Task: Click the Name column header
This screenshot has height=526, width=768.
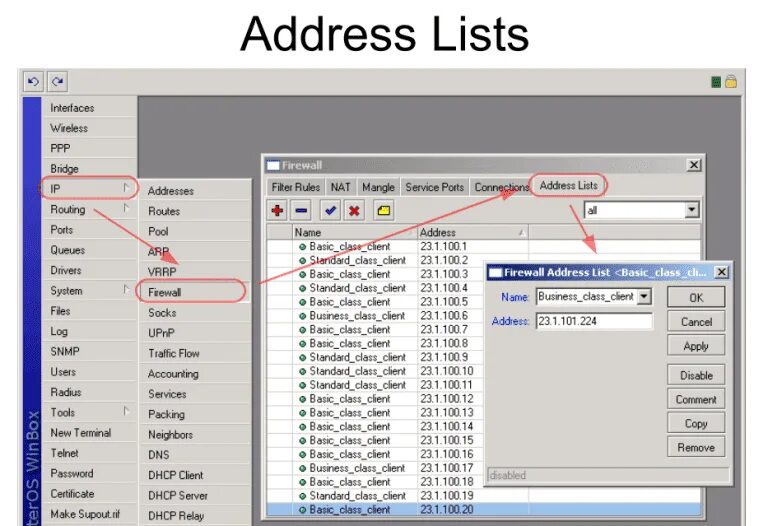Action: (x=354, y=233)
